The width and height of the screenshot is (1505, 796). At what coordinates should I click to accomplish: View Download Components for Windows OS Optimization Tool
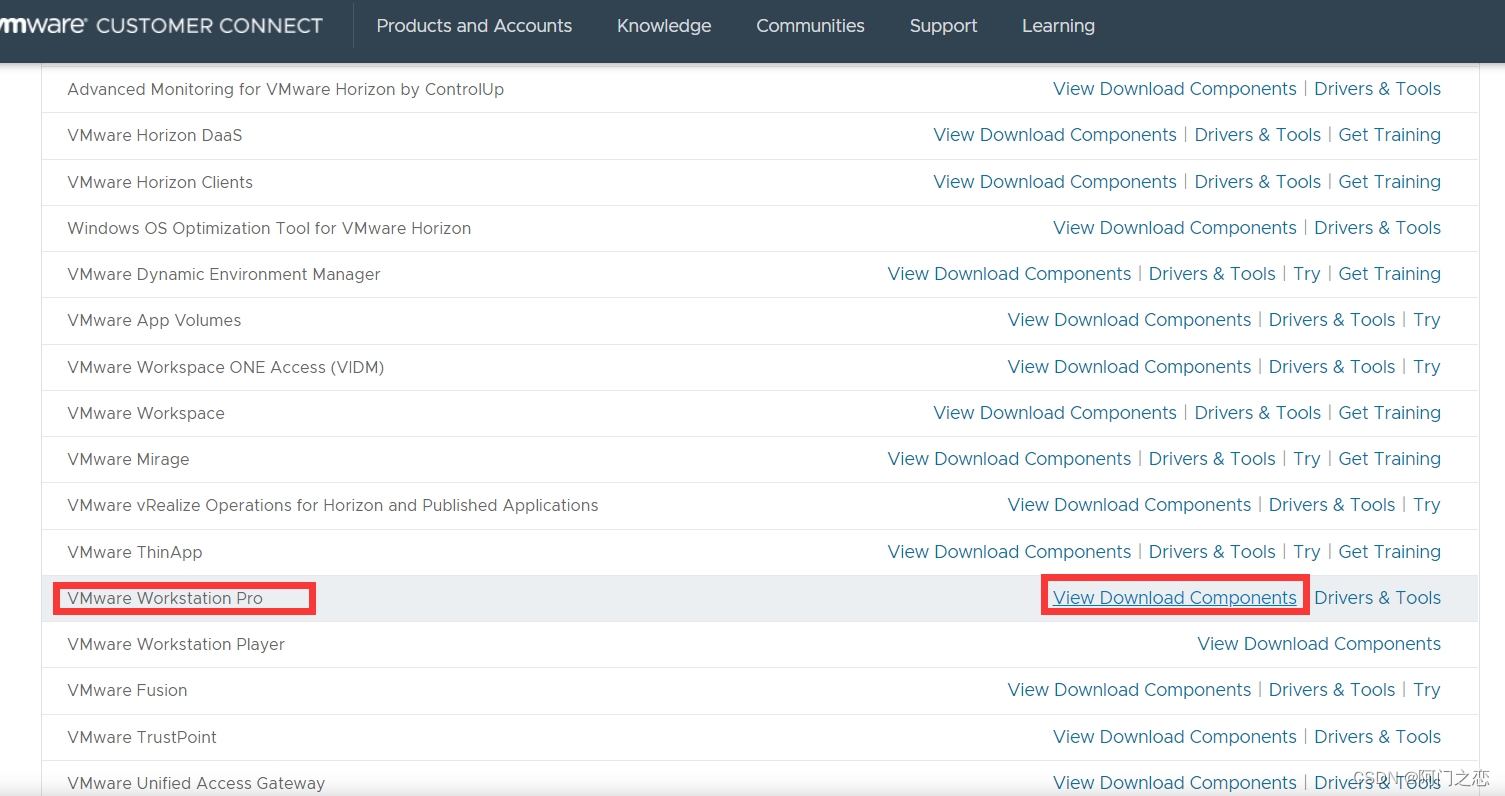[1175, 228]
